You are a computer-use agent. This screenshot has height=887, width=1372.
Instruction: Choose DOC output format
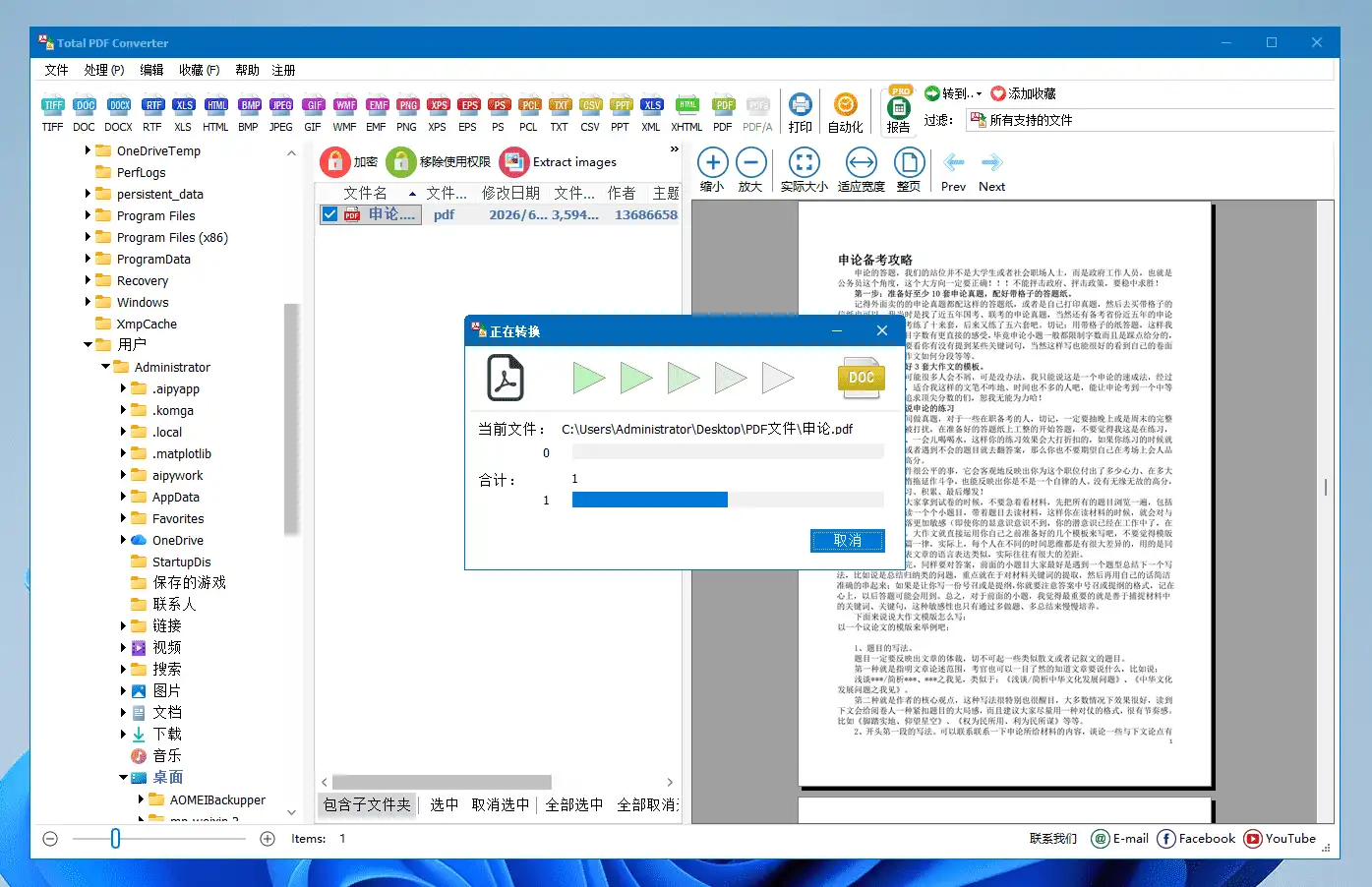click(85, 114)
